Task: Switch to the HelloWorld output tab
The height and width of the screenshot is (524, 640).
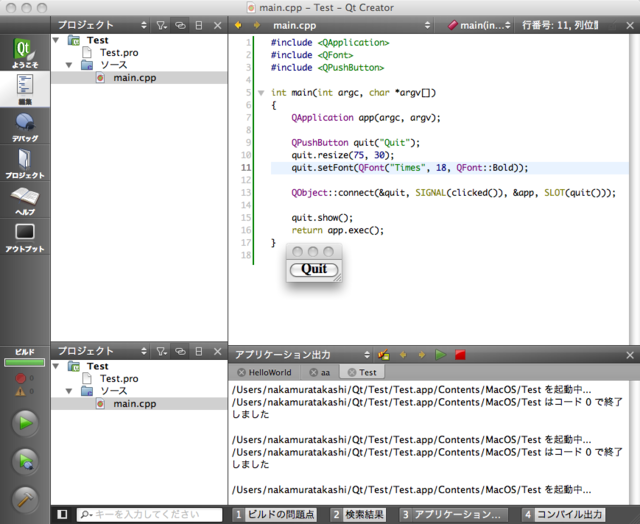Action: (270, 372)
